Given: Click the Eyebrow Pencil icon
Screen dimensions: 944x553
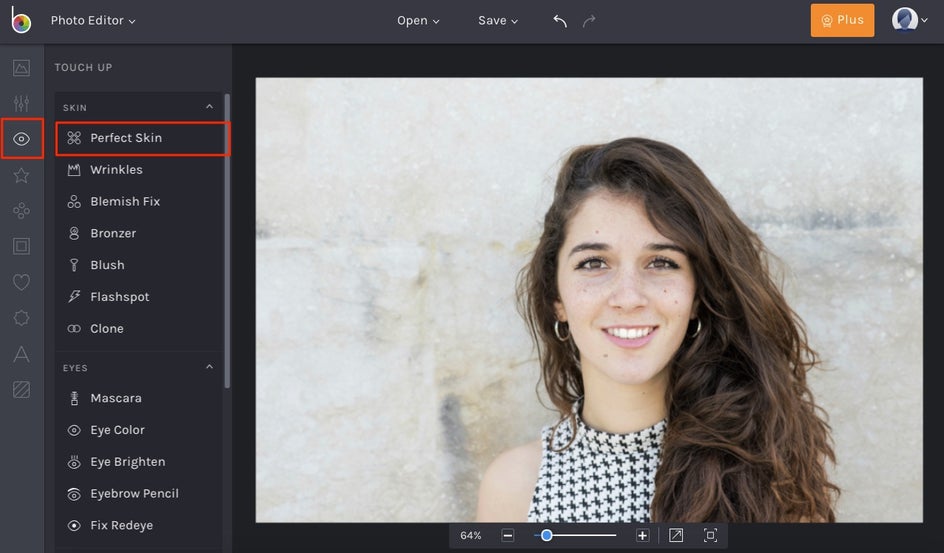Looking at the screenshot, I should tap(74, 494).
